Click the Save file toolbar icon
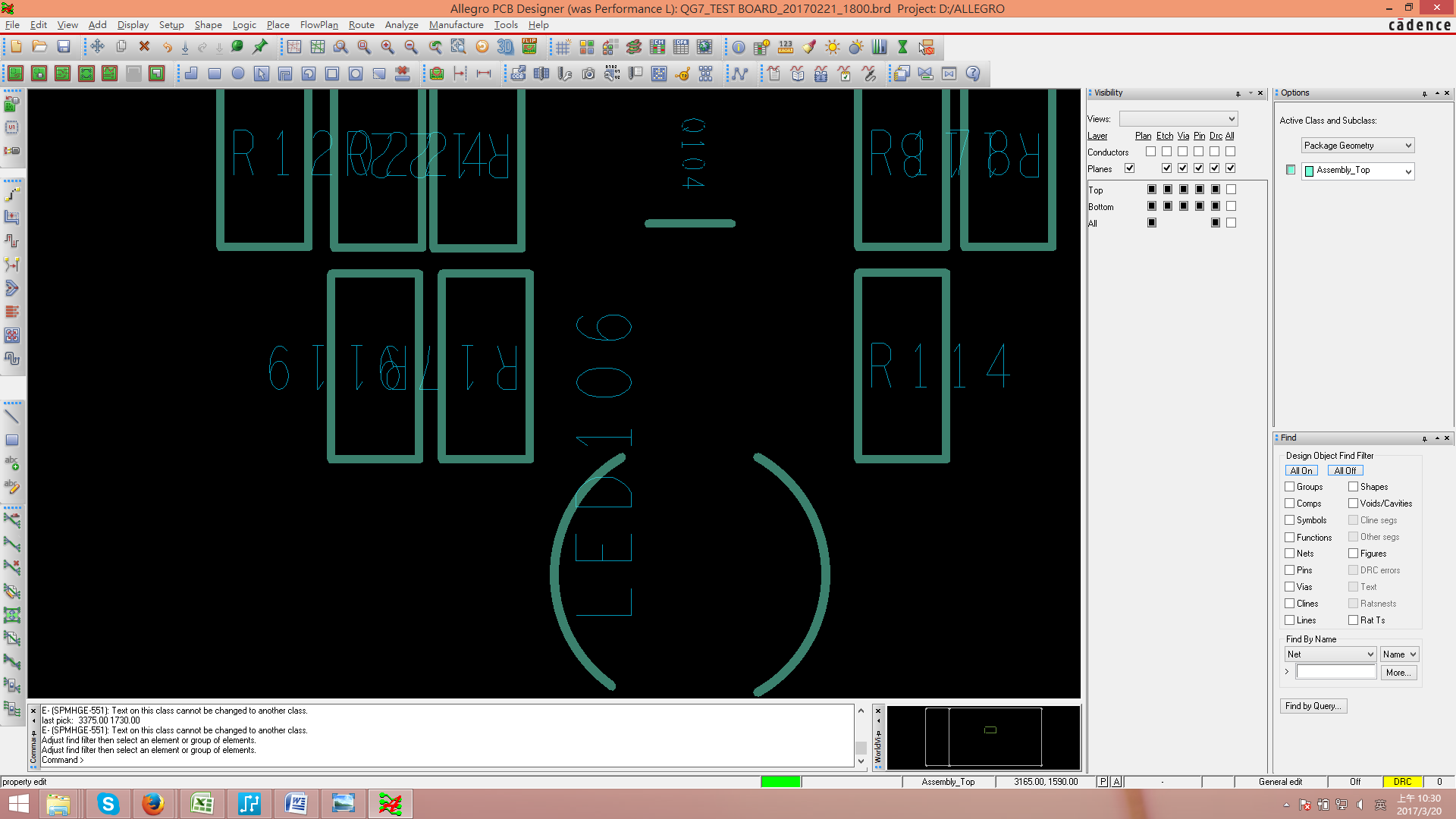 click(64, 47)
